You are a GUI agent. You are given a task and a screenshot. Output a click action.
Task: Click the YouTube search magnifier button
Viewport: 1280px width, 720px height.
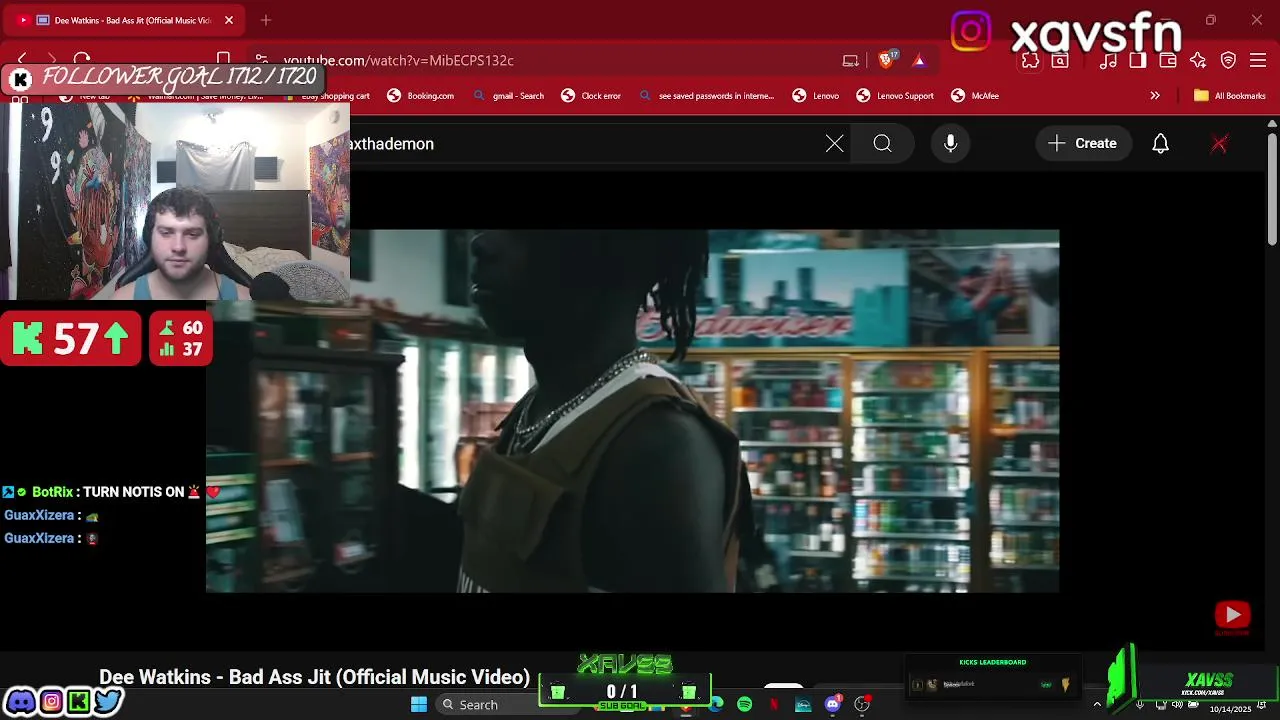click(x=883, y=144)
